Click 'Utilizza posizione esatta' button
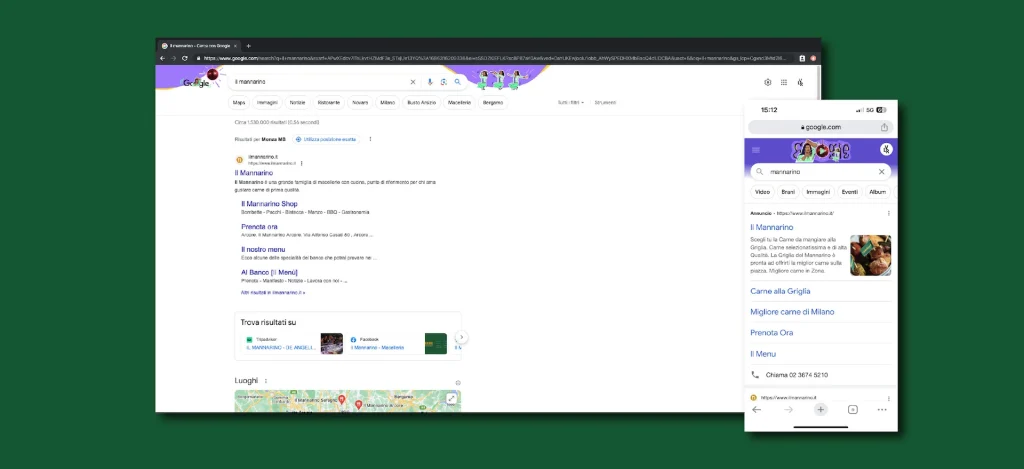This screenshot has width=1024, height=469. click(x=326, y=139)
